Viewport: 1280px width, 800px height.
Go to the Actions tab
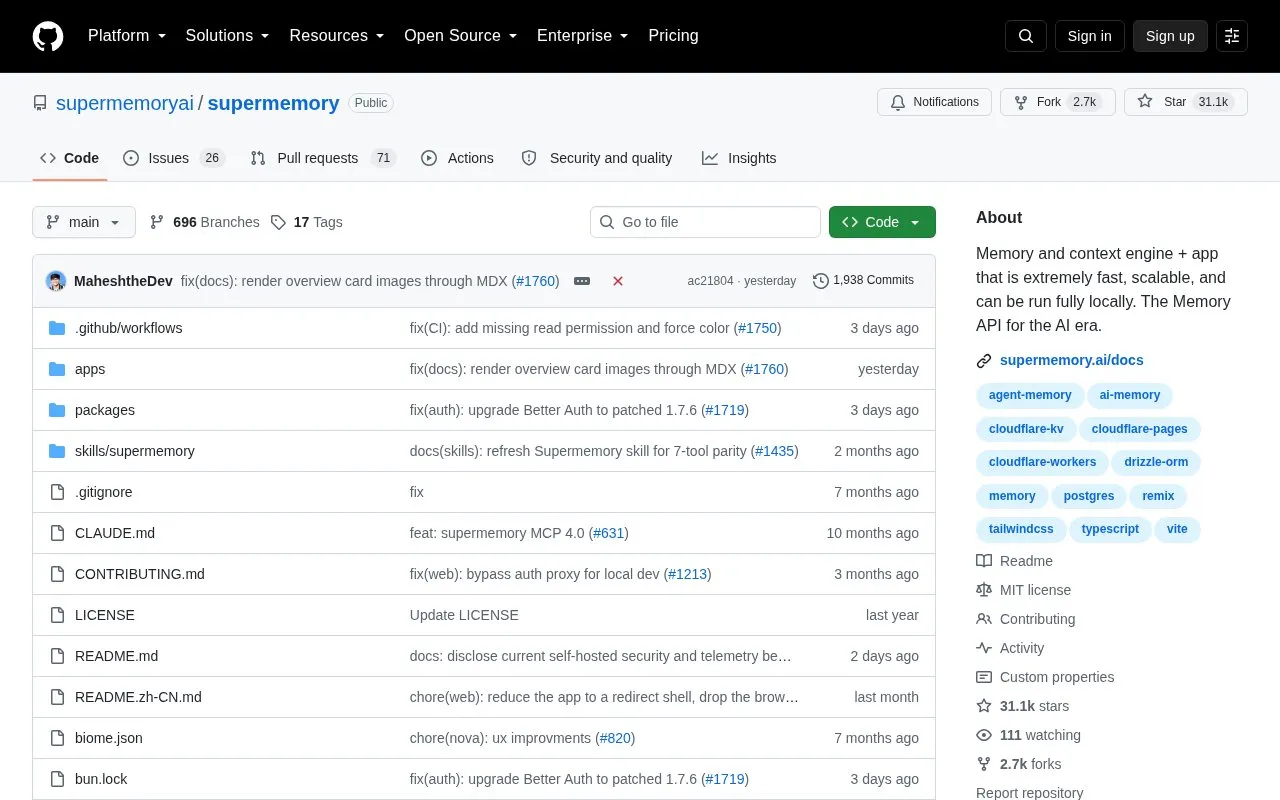point(458,158)
